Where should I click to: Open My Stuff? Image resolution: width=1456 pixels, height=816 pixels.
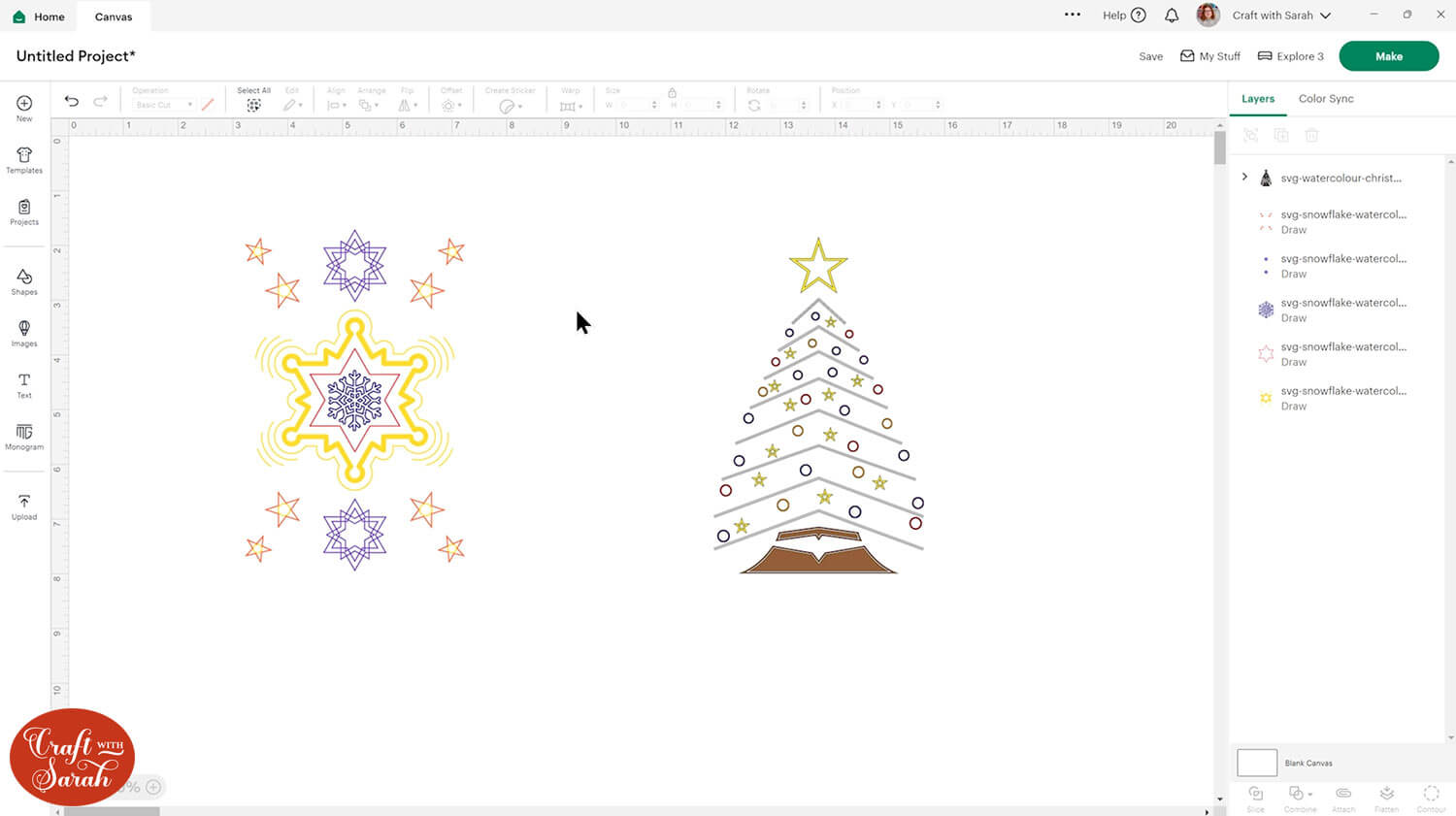(1209, 56)
